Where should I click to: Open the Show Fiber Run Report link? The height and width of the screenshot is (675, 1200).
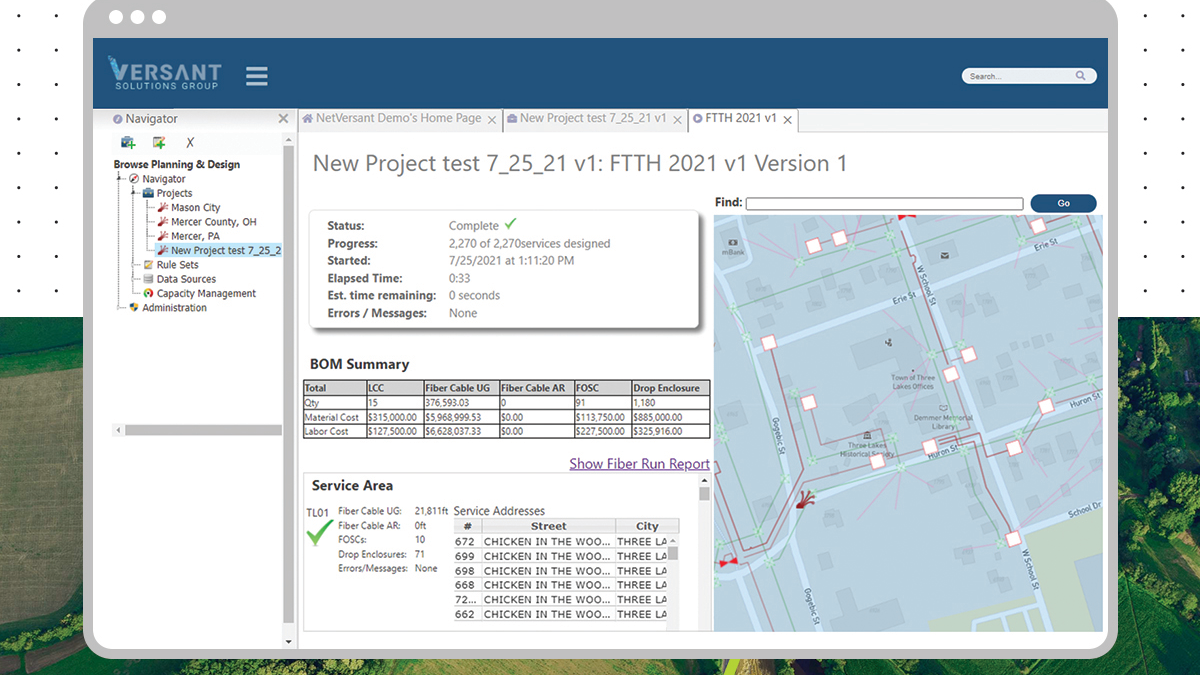click(639, 464)
